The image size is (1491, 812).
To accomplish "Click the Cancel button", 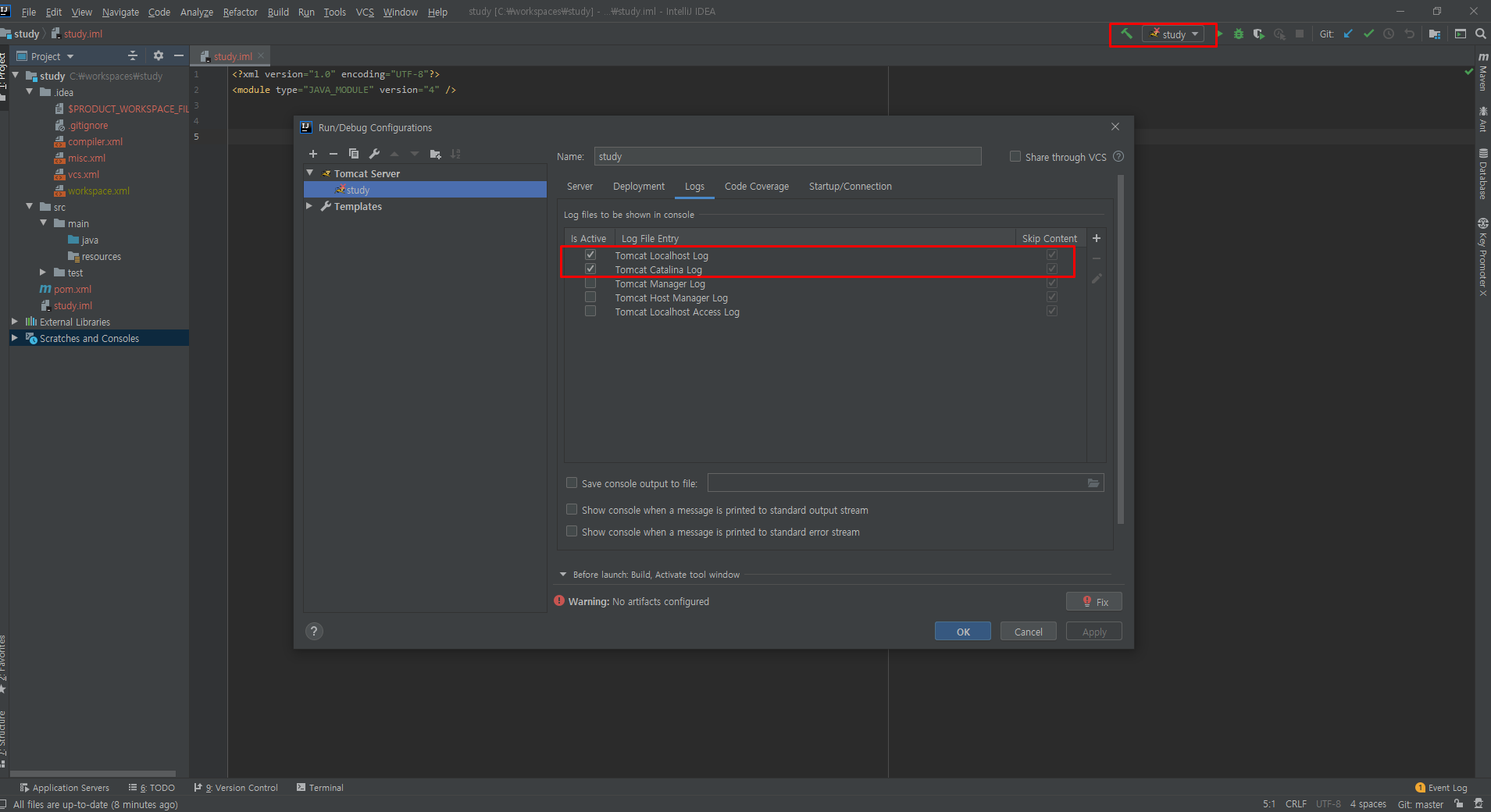I will tap(1029, 632).
